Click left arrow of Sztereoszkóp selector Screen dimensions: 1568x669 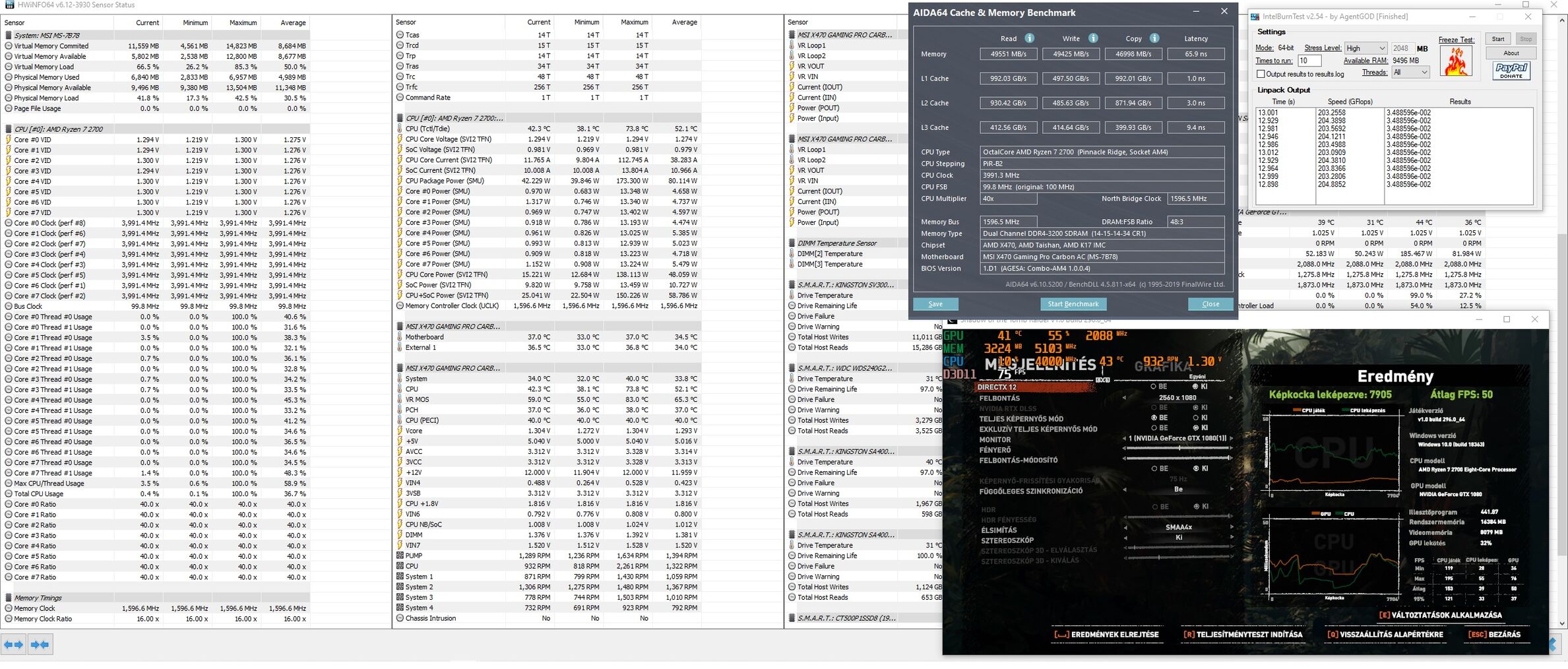(1125, 537)
